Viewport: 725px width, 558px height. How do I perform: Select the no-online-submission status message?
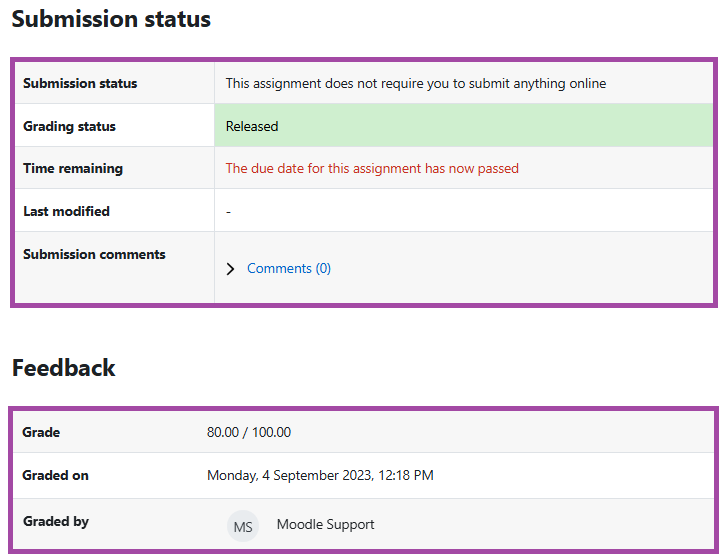coord(416,83)
